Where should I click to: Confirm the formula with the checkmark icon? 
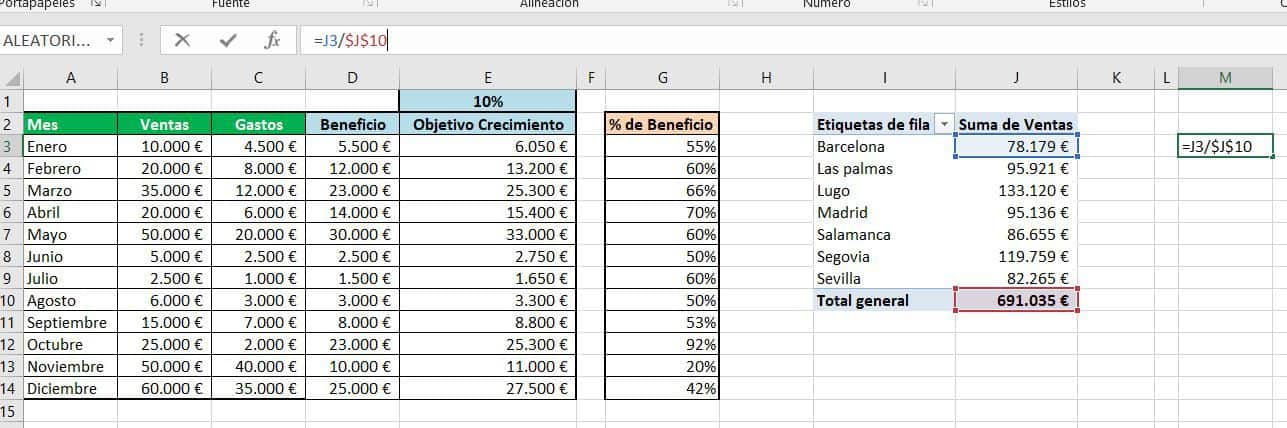228,41
